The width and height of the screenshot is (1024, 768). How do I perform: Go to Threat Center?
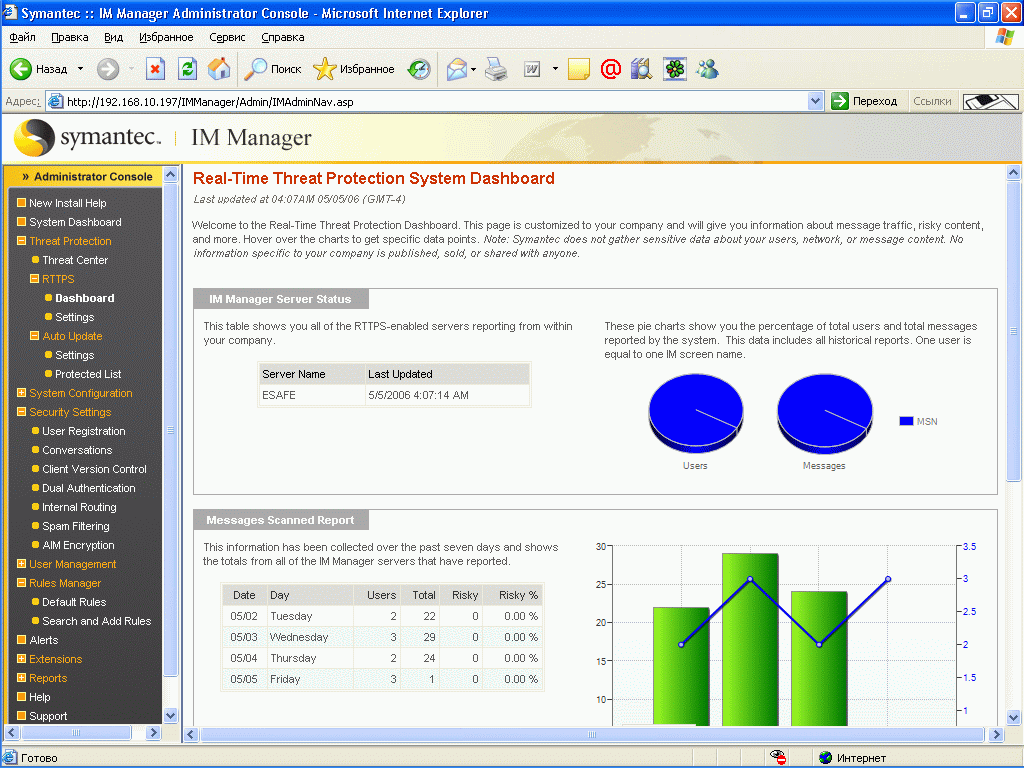[x=75, y=260]
